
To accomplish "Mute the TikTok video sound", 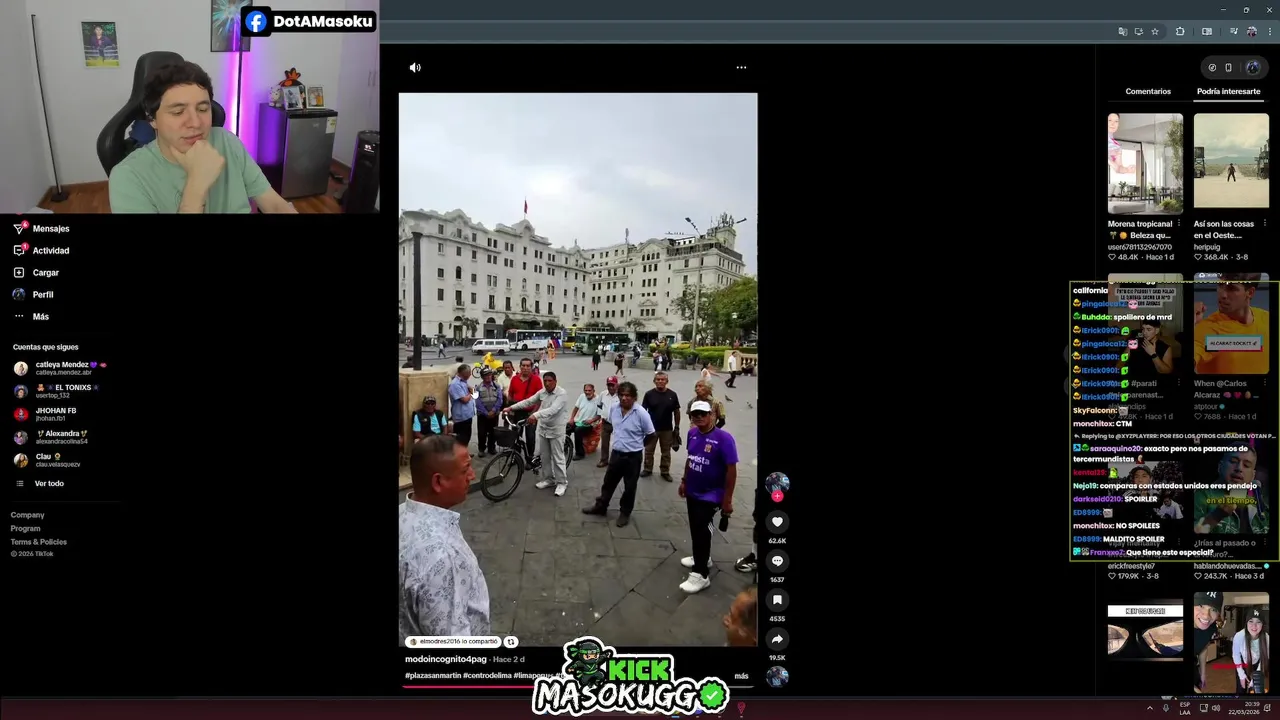I will pos(415,68).
